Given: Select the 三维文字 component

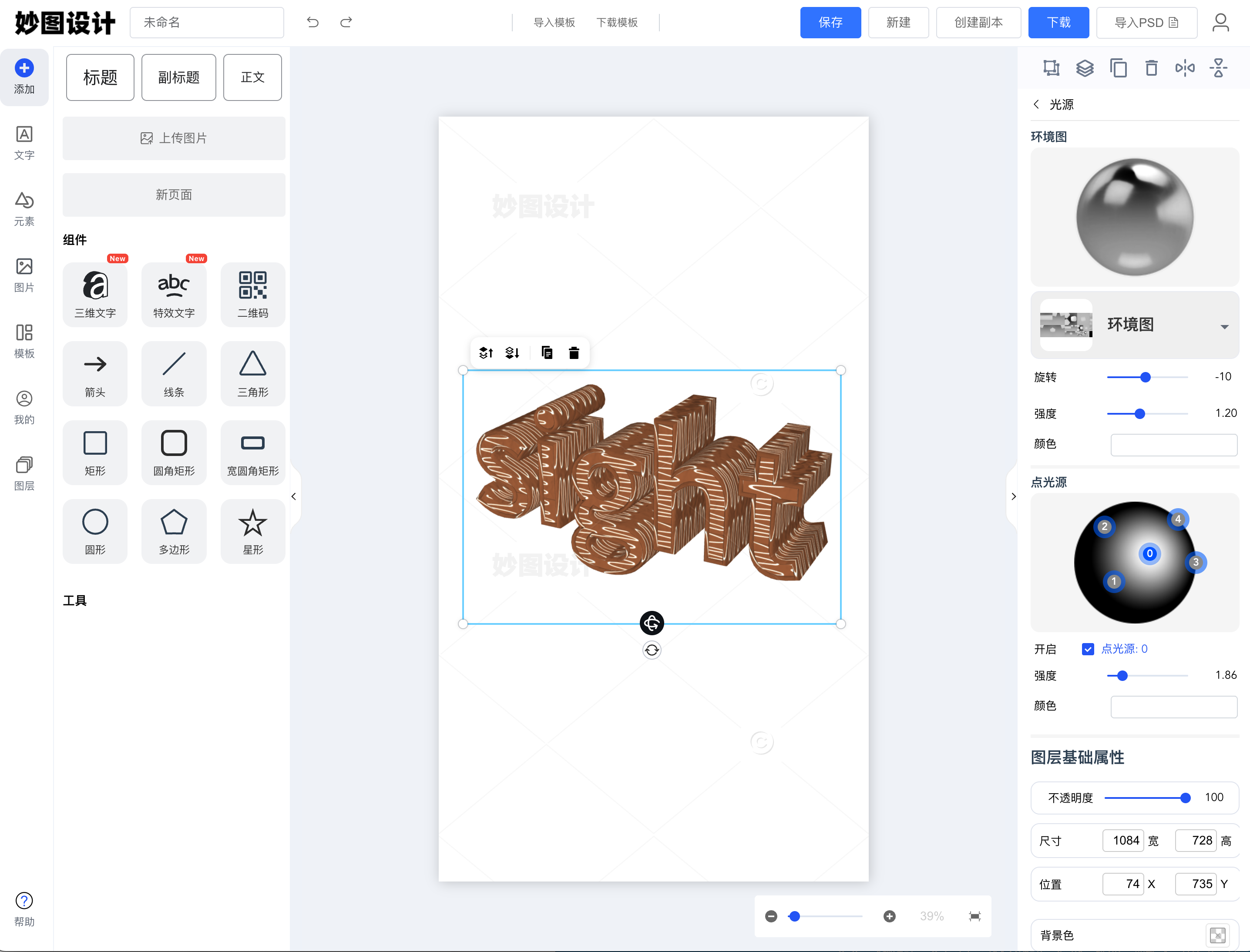Looking at the screenshot, I should [95, 294].
